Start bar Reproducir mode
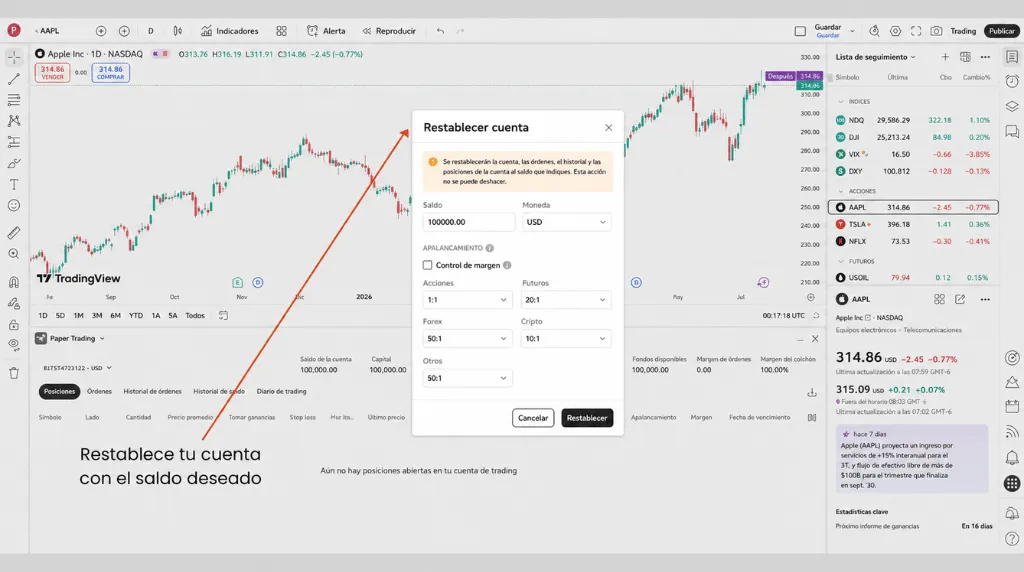The image size is (1024, 572). (389, 31)
